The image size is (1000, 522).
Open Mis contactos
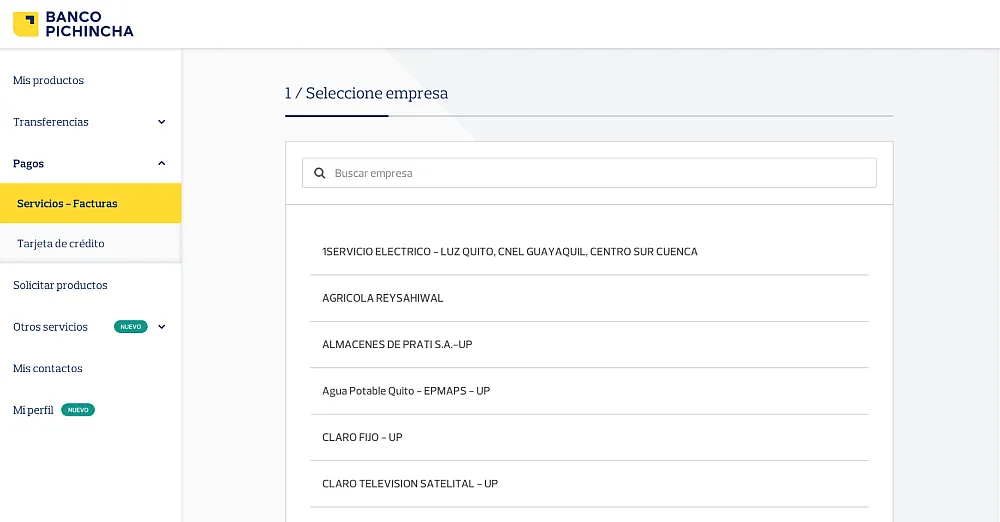(48, 368)
